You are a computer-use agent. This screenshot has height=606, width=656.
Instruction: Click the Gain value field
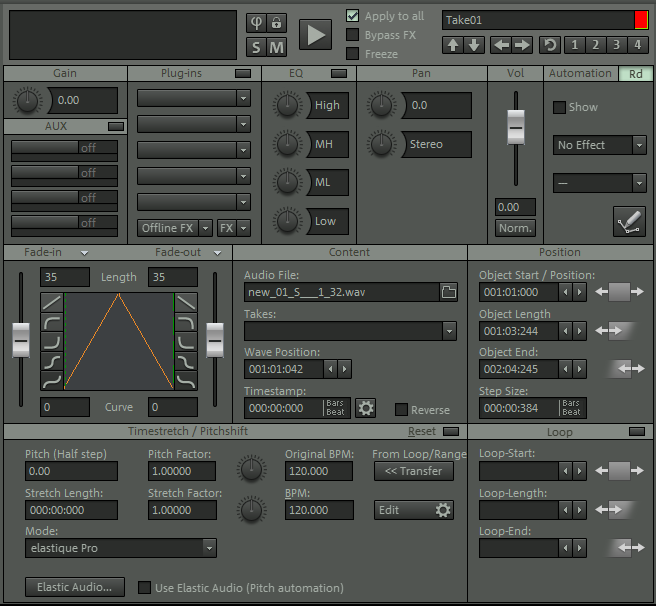point(84,100)
